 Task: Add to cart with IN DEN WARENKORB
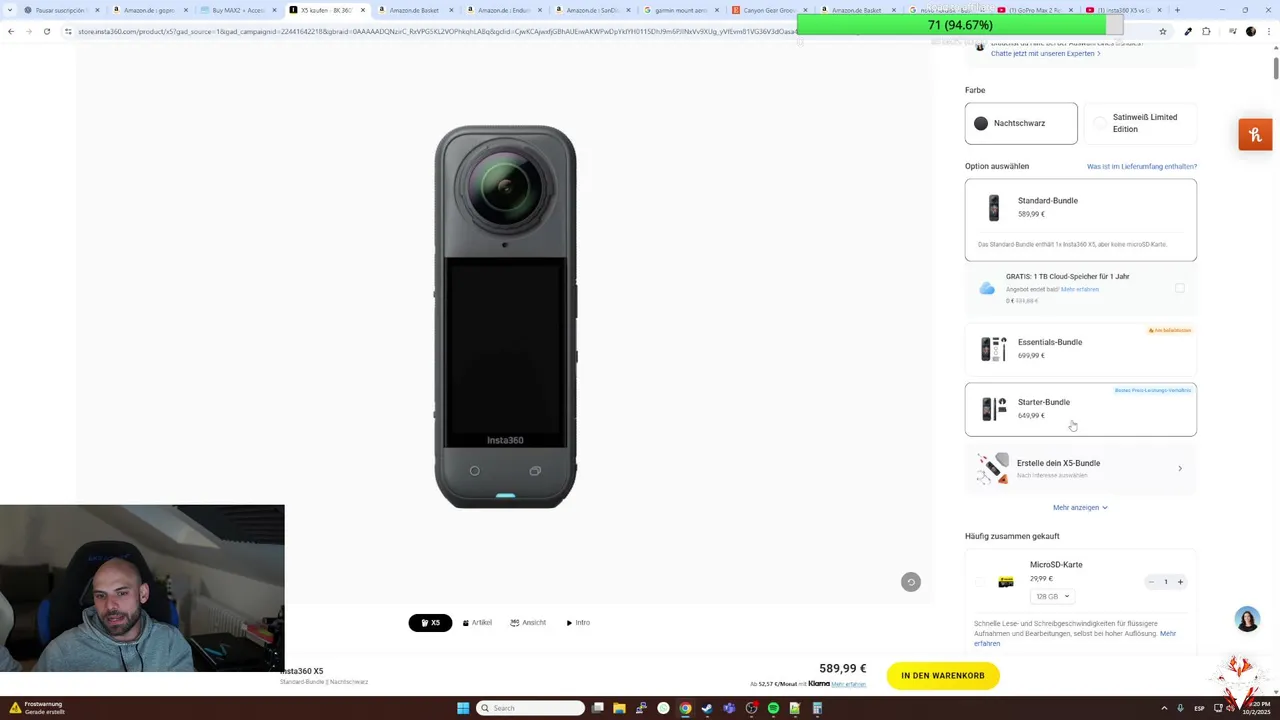point(943,676)
